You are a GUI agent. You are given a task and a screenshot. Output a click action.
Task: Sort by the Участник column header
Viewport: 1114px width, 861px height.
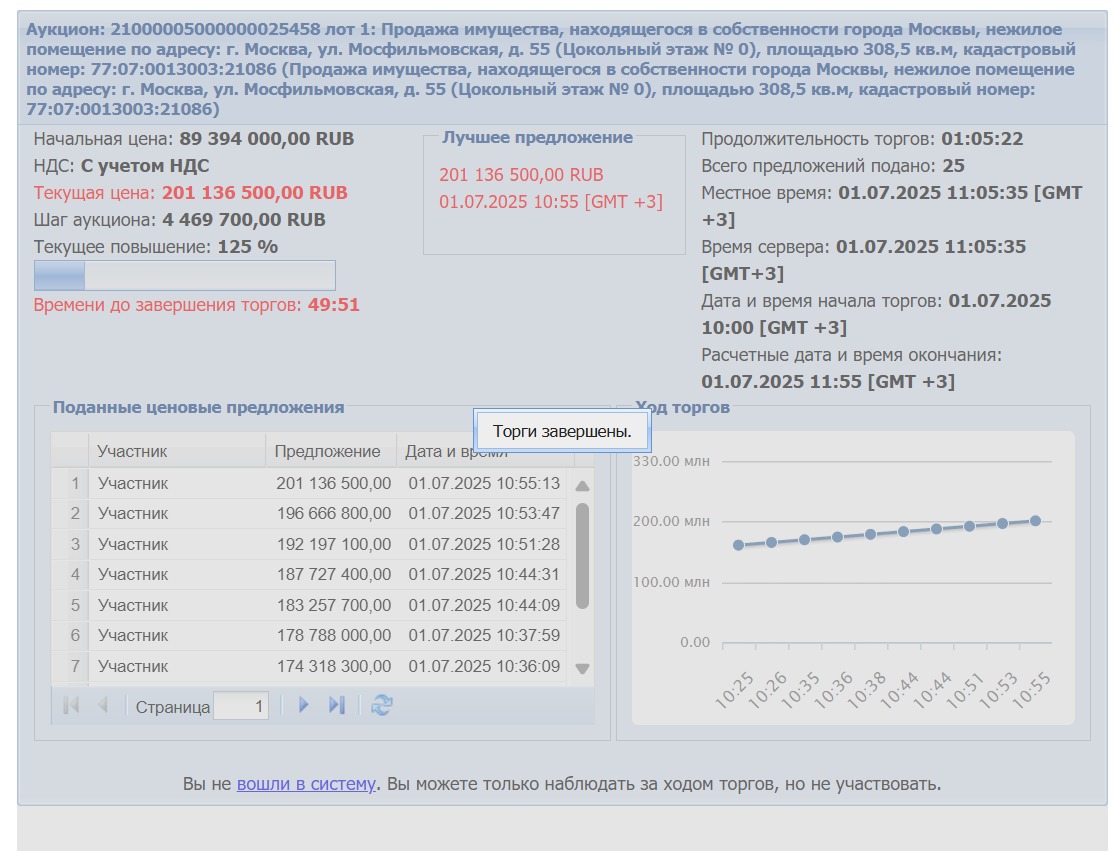[176, 452]
